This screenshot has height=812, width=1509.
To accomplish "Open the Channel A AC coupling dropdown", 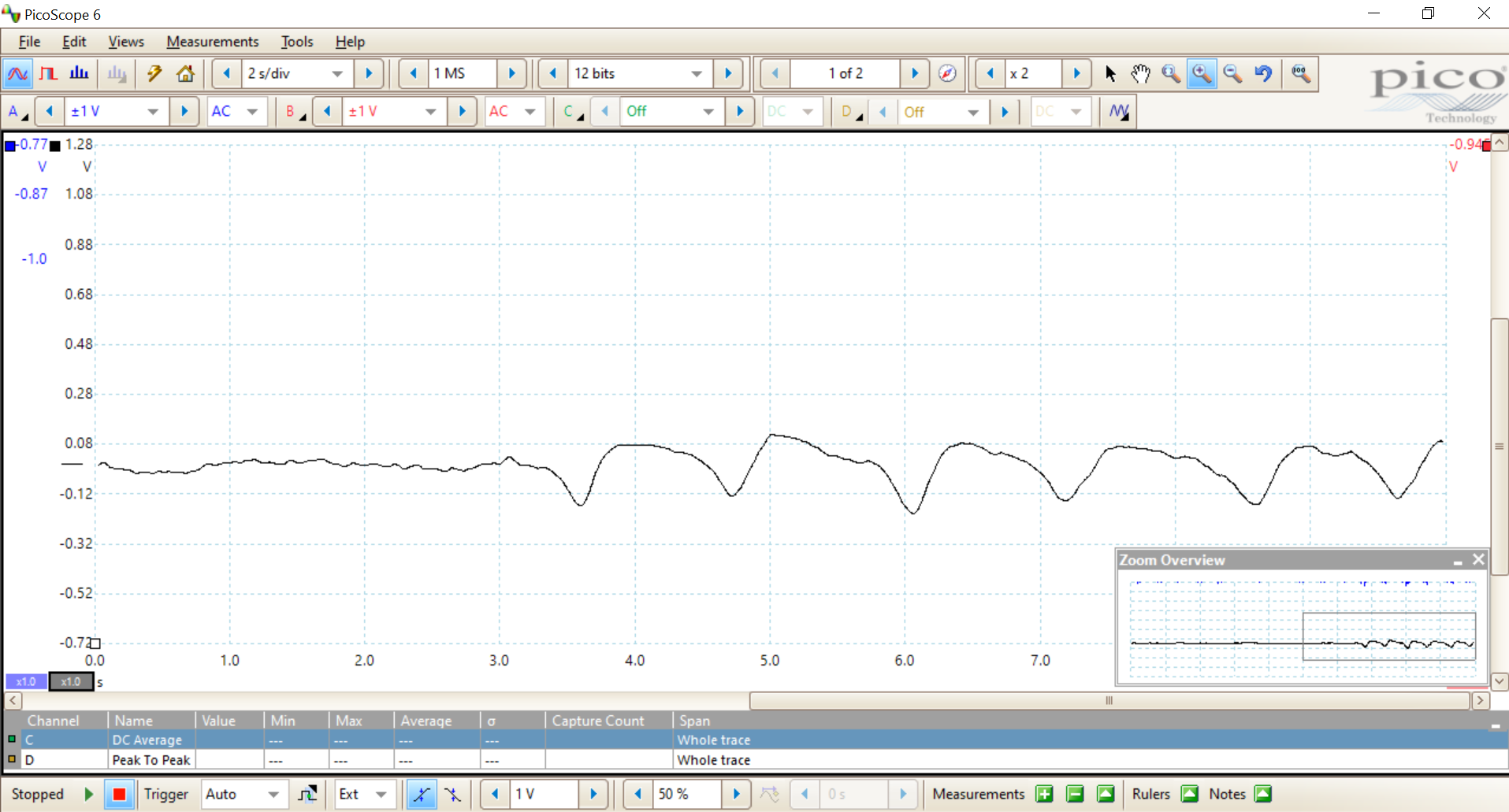I will pyautogui.click(x=252, y=112).
